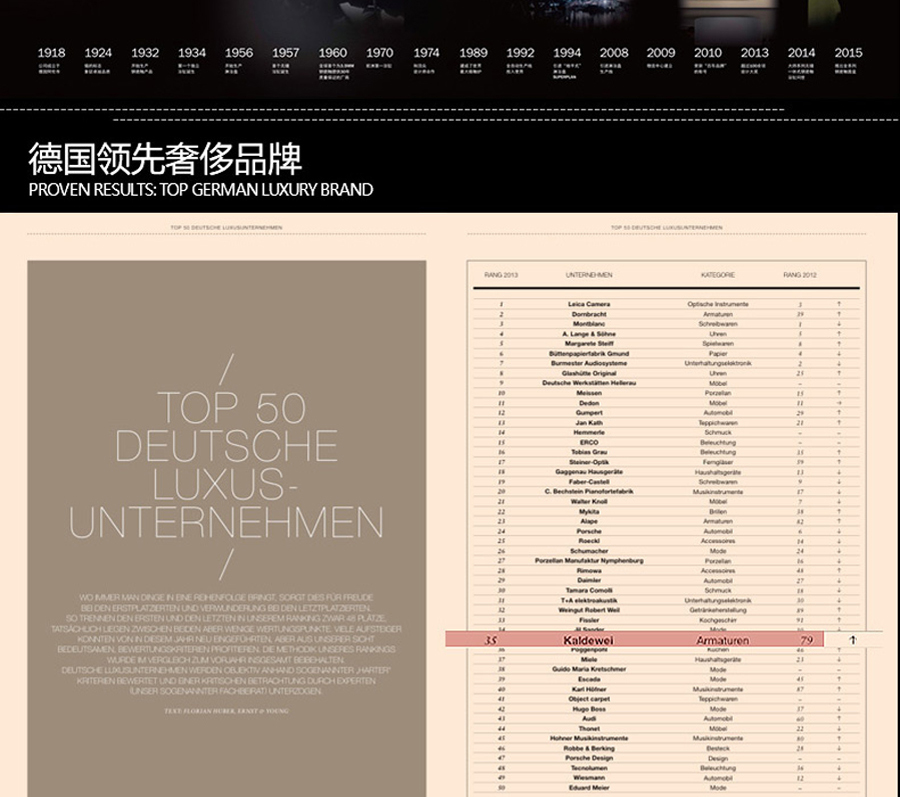This screenshot has height=797, width=900.
Task: Select the 1960 timeline year
Action: coord(333,53)
